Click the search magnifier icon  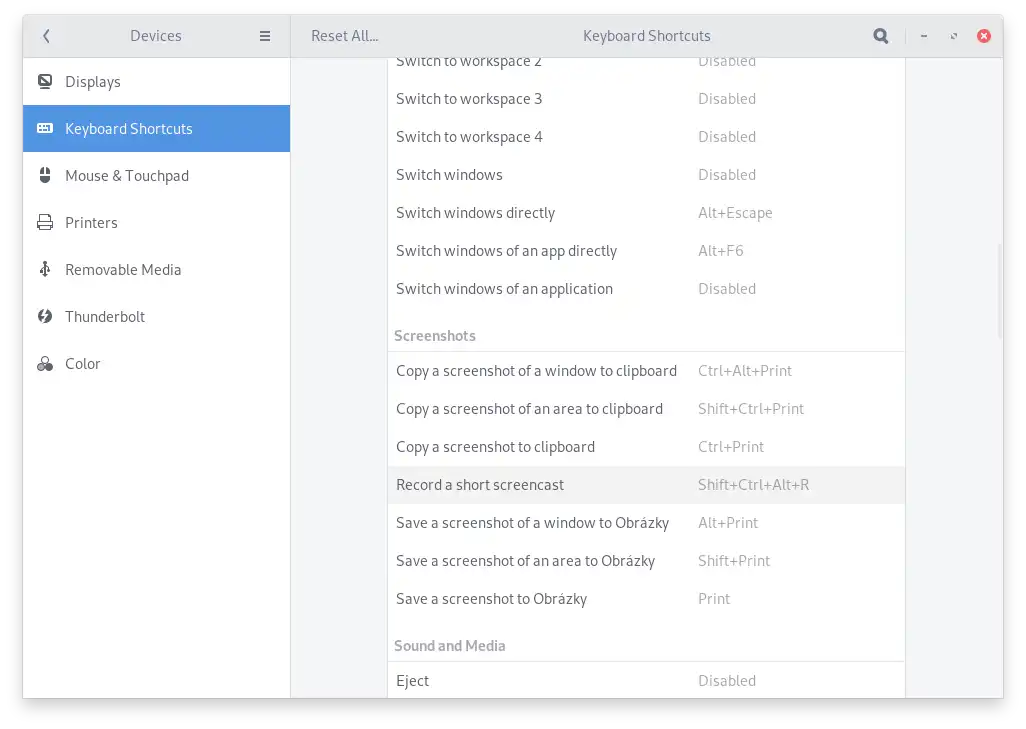click(x=881, y=36)
